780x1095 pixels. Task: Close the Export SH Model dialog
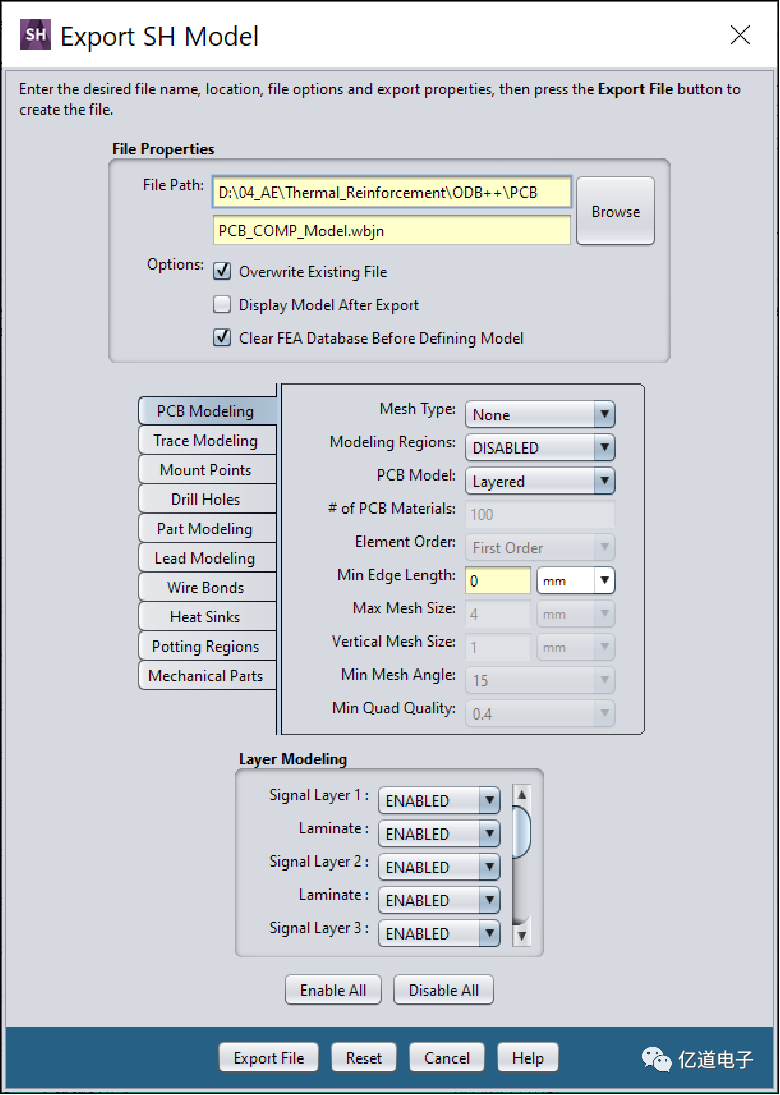tap(740, 36)
